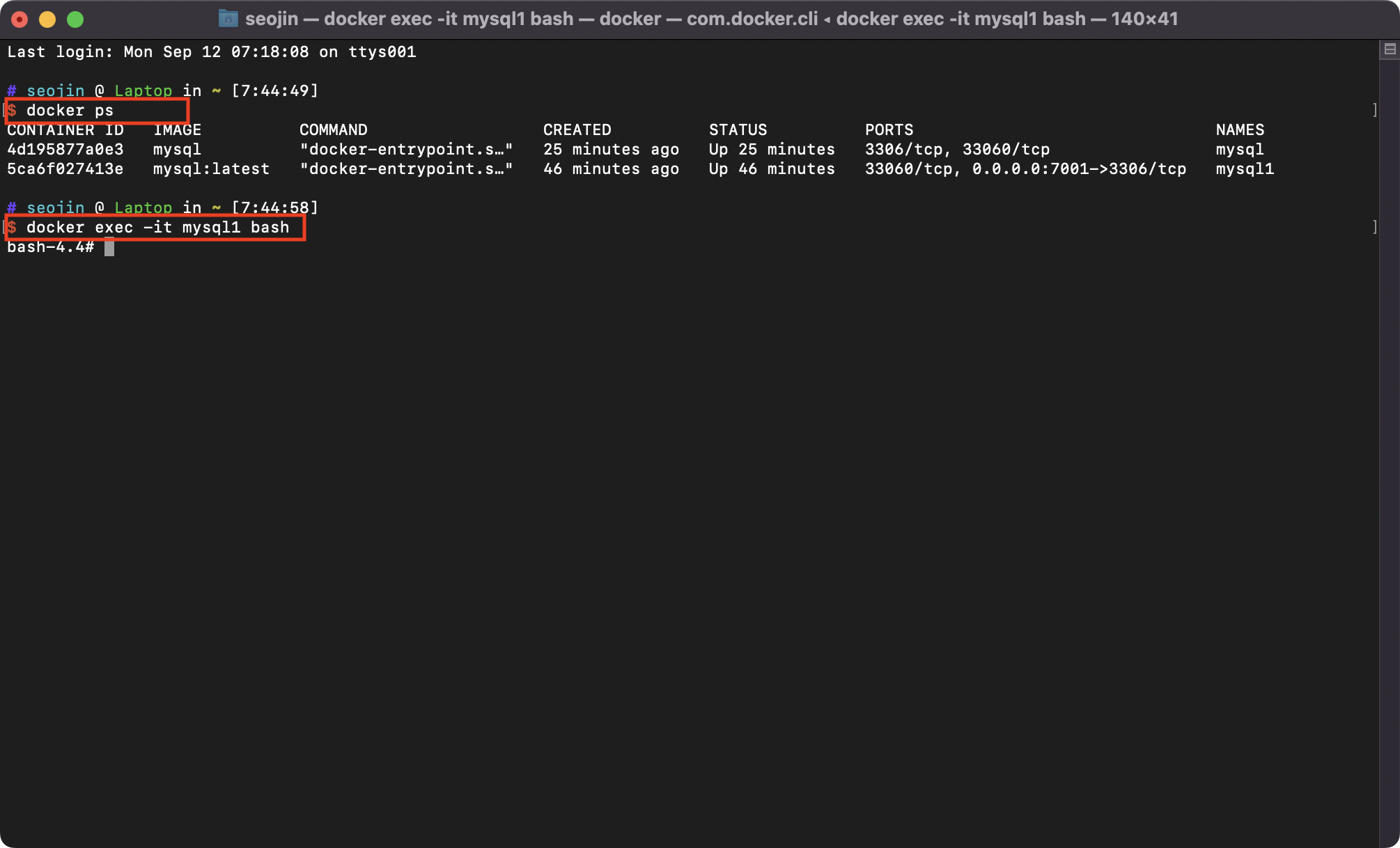Click the 'docker ps' command text

coord(70,111)
